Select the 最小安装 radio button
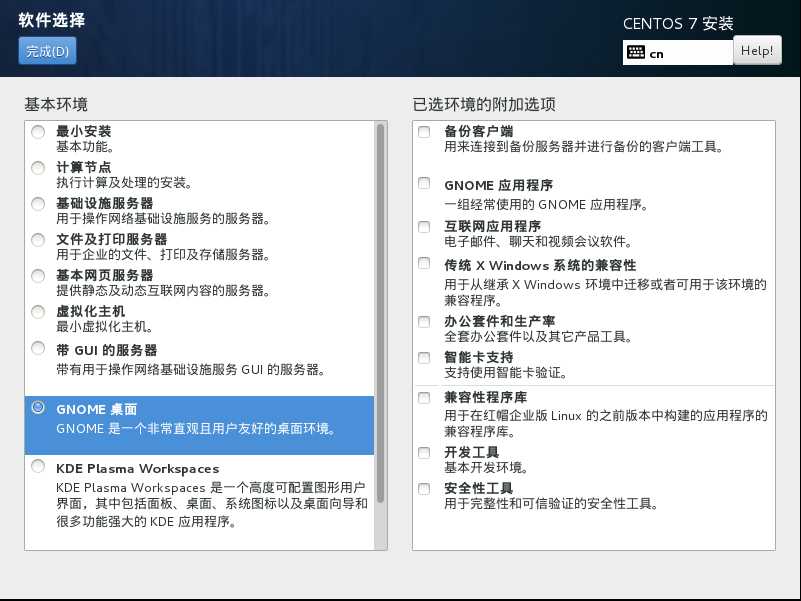801x601 pixels. pos(38,132)
